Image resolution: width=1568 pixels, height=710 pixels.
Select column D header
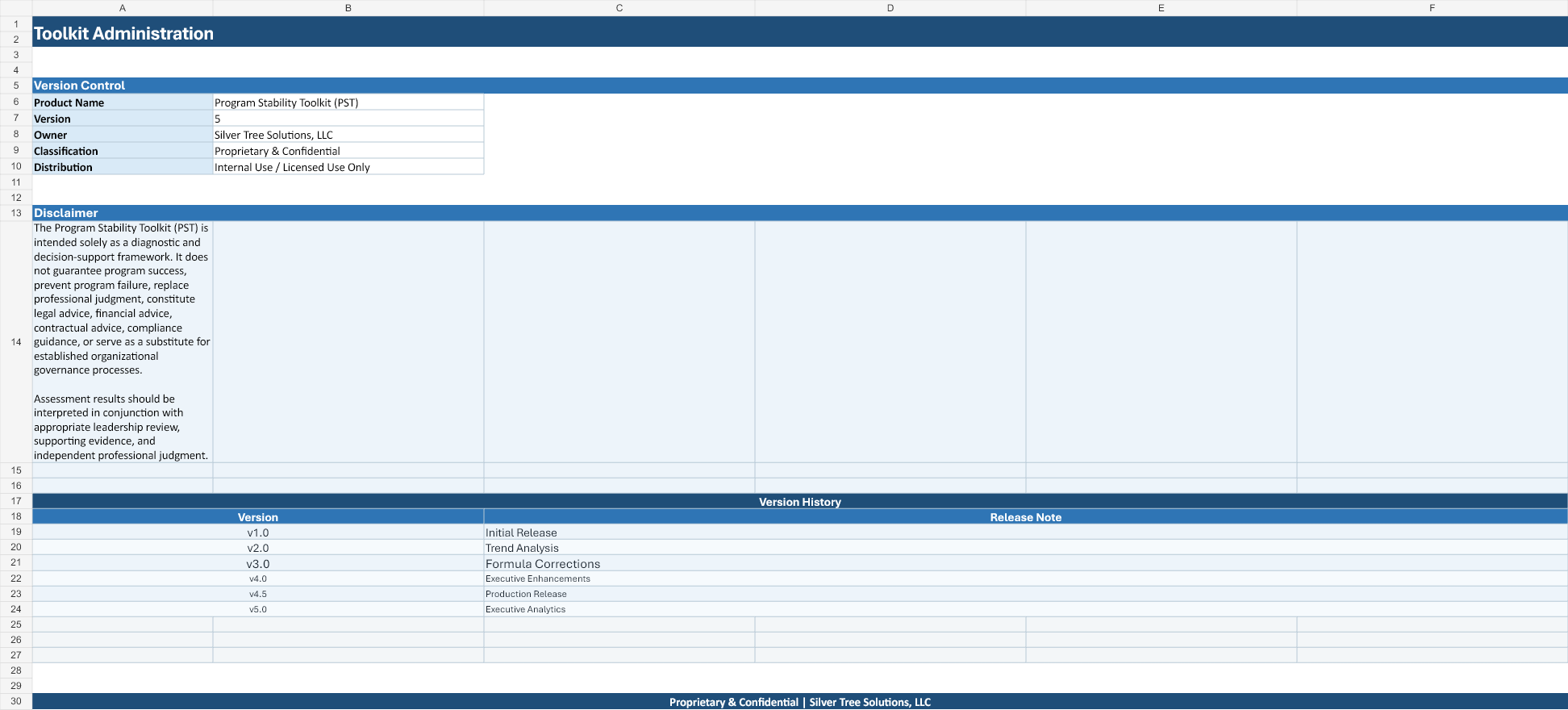(890, 8)
